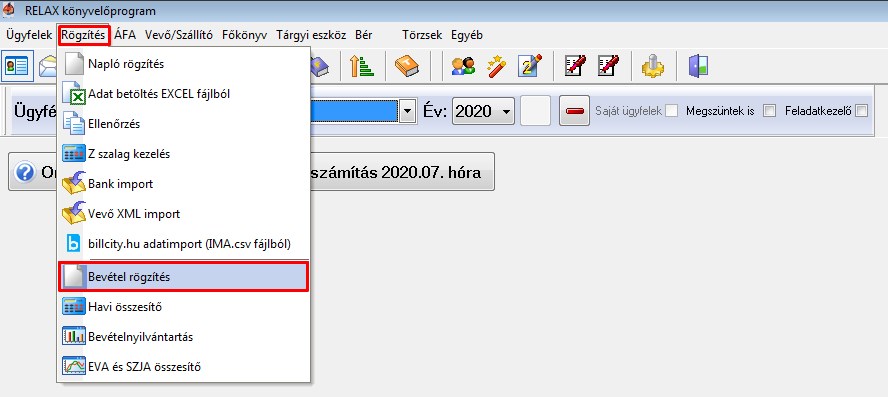
Task: Click the blue b icon of billcity.hu import
Action: (74, 244)
